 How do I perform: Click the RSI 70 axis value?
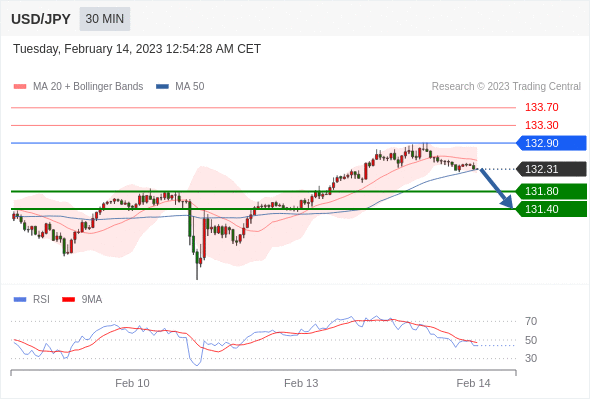coord(531,321)
